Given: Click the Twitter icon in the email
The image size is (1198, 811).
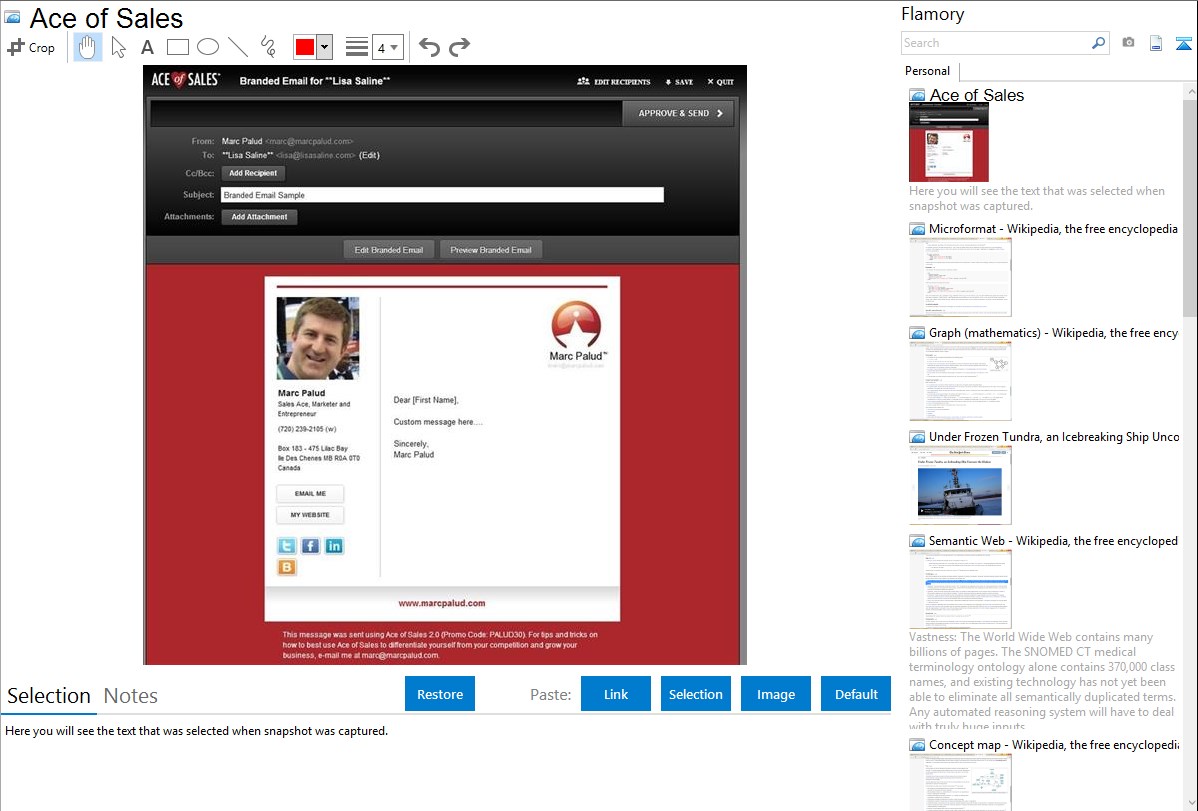Looking at the screenshot, I should point(287,546).
